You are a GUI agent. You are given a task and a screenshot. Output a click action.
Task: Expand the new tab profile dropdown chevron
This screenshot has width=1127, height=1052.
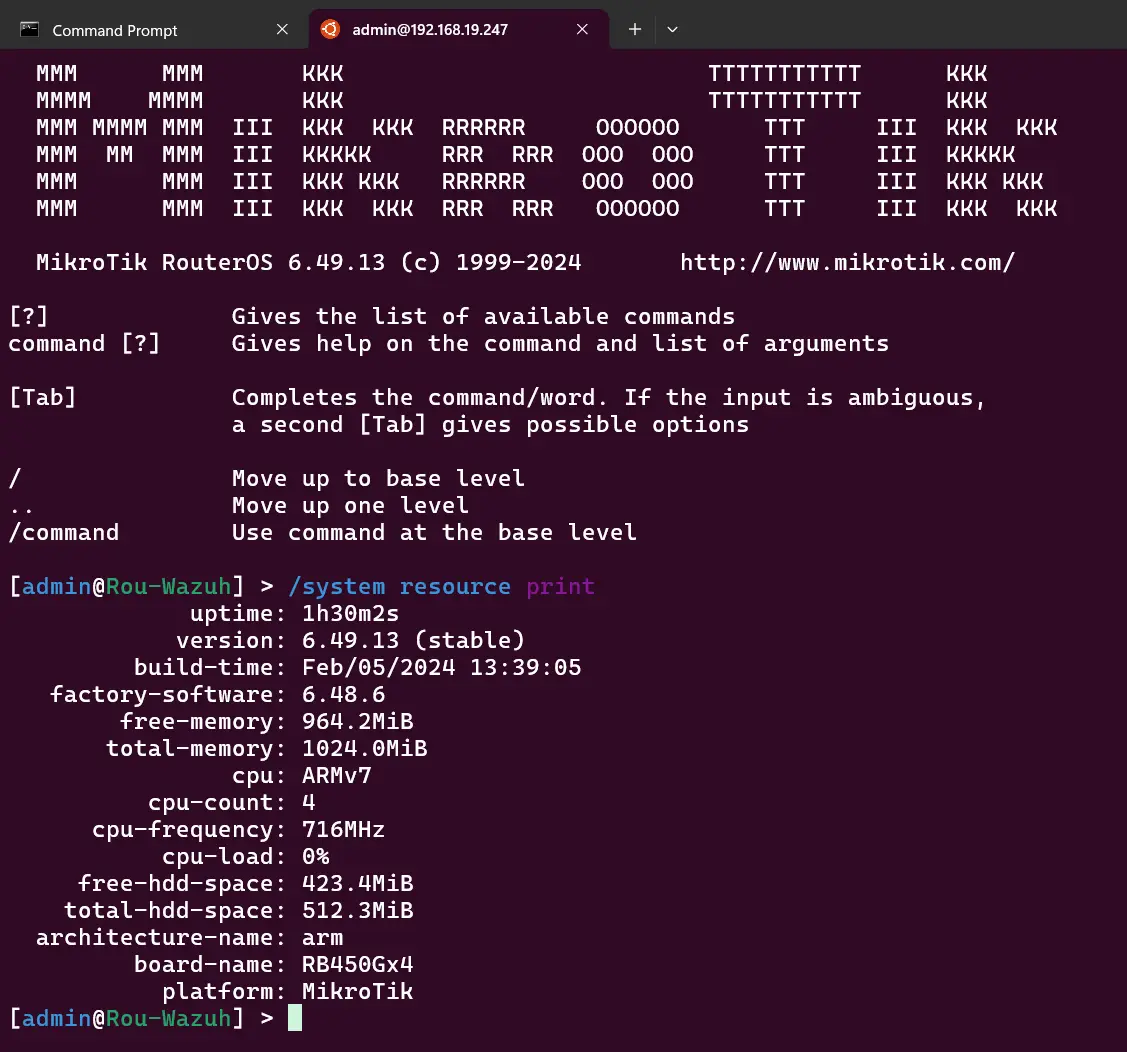tap(672, 30)
